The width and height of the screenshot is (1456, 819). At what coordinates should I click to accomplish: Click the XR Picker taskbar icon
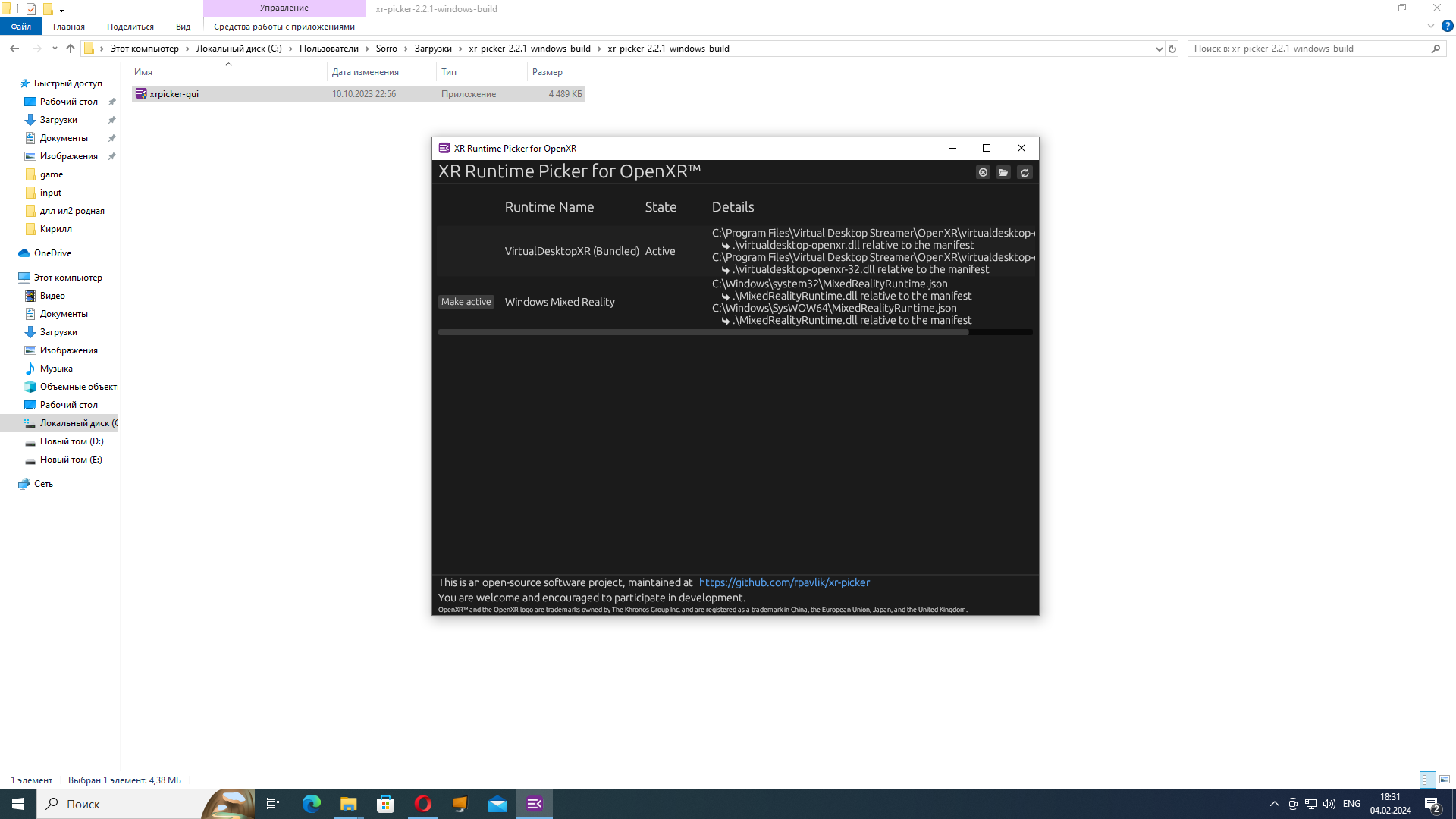click(x=535, y=804)
